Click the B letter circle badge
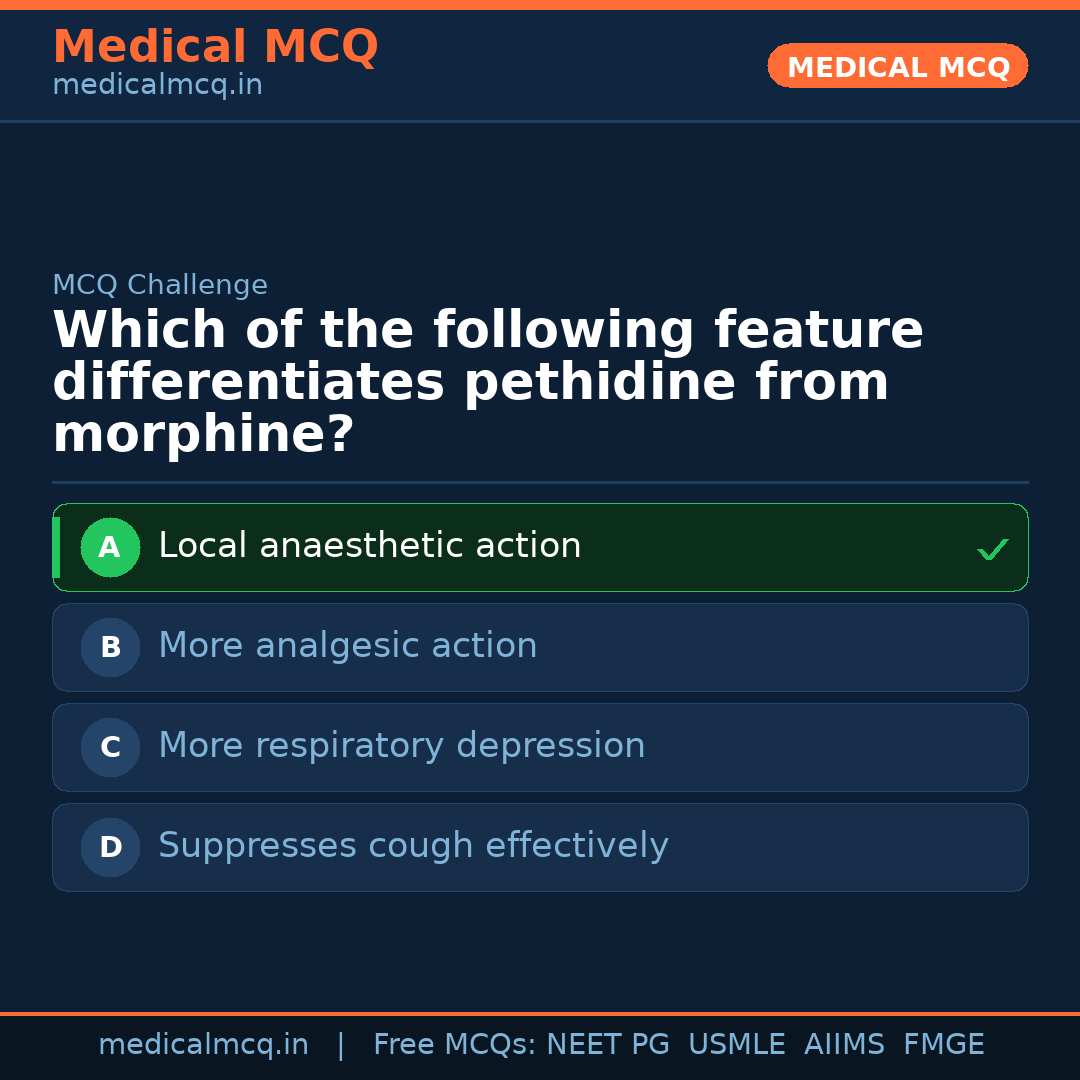Viewport: 1080px width, 1080px height. [110, 647]
